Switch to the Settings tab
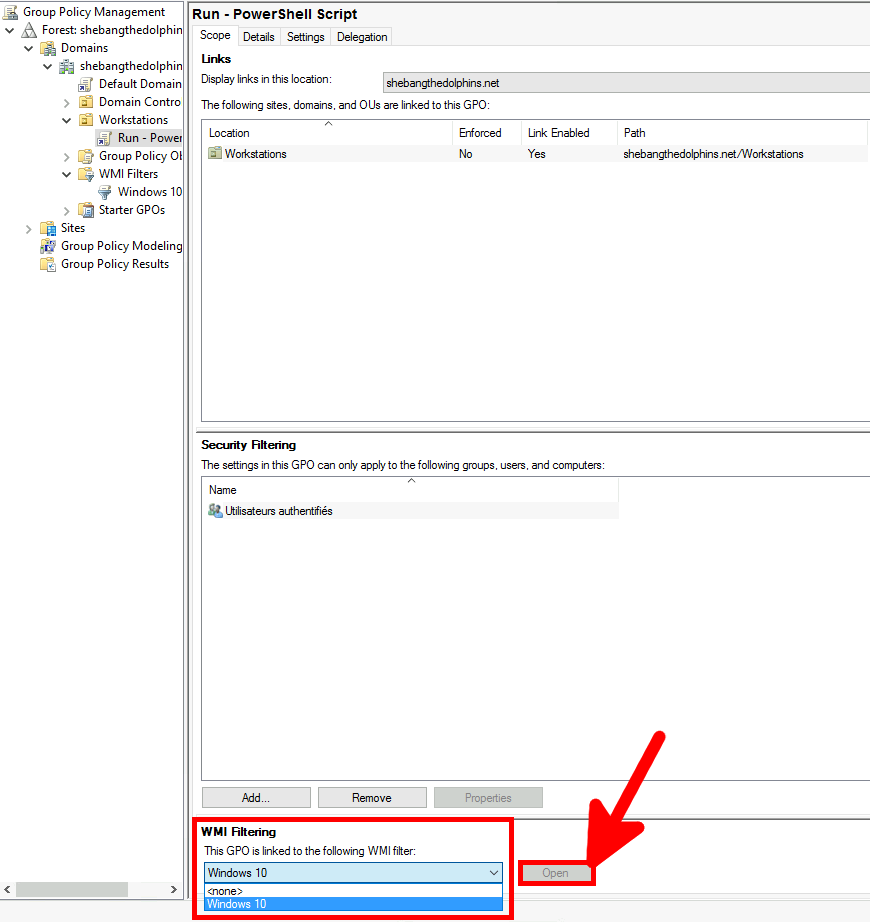 click(x=305, y=36)
